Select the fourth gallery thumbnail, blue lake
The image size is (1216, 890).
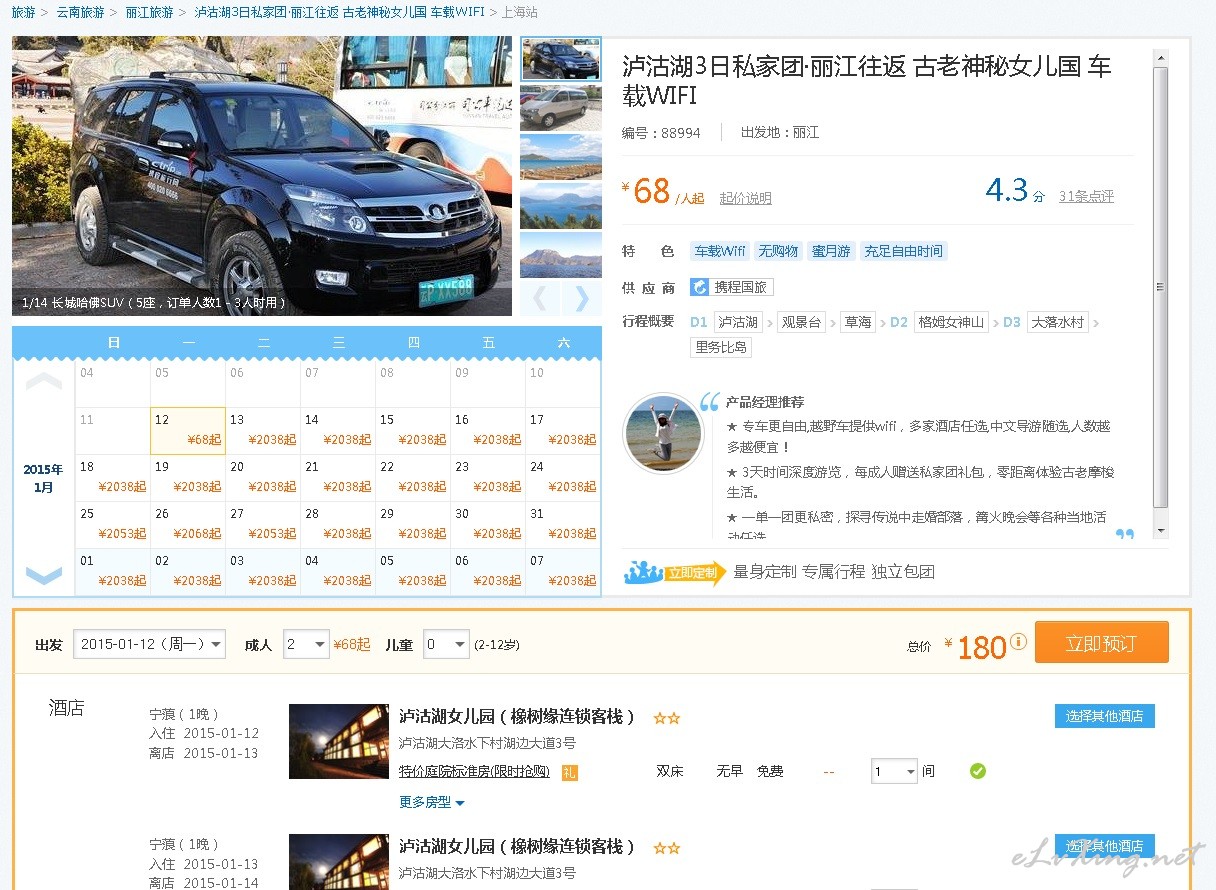pyautogui.click(x=561, y=206)
